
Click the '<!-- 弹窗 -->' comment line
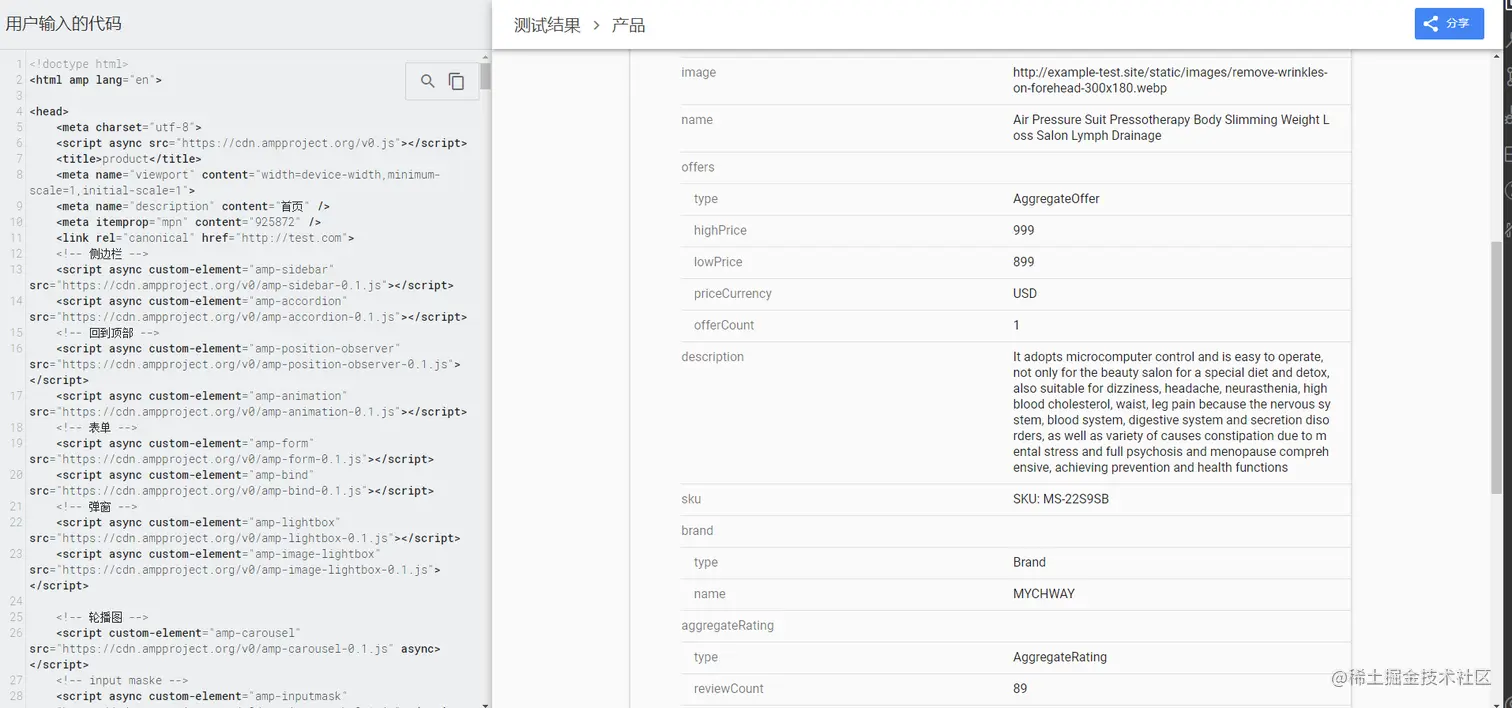coord(96,507)
